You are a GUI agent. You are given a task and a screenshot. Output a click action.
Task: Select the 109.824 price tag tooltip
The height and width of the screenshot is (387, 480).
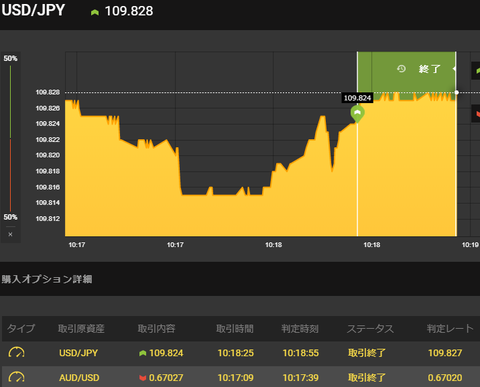(357, 98)
